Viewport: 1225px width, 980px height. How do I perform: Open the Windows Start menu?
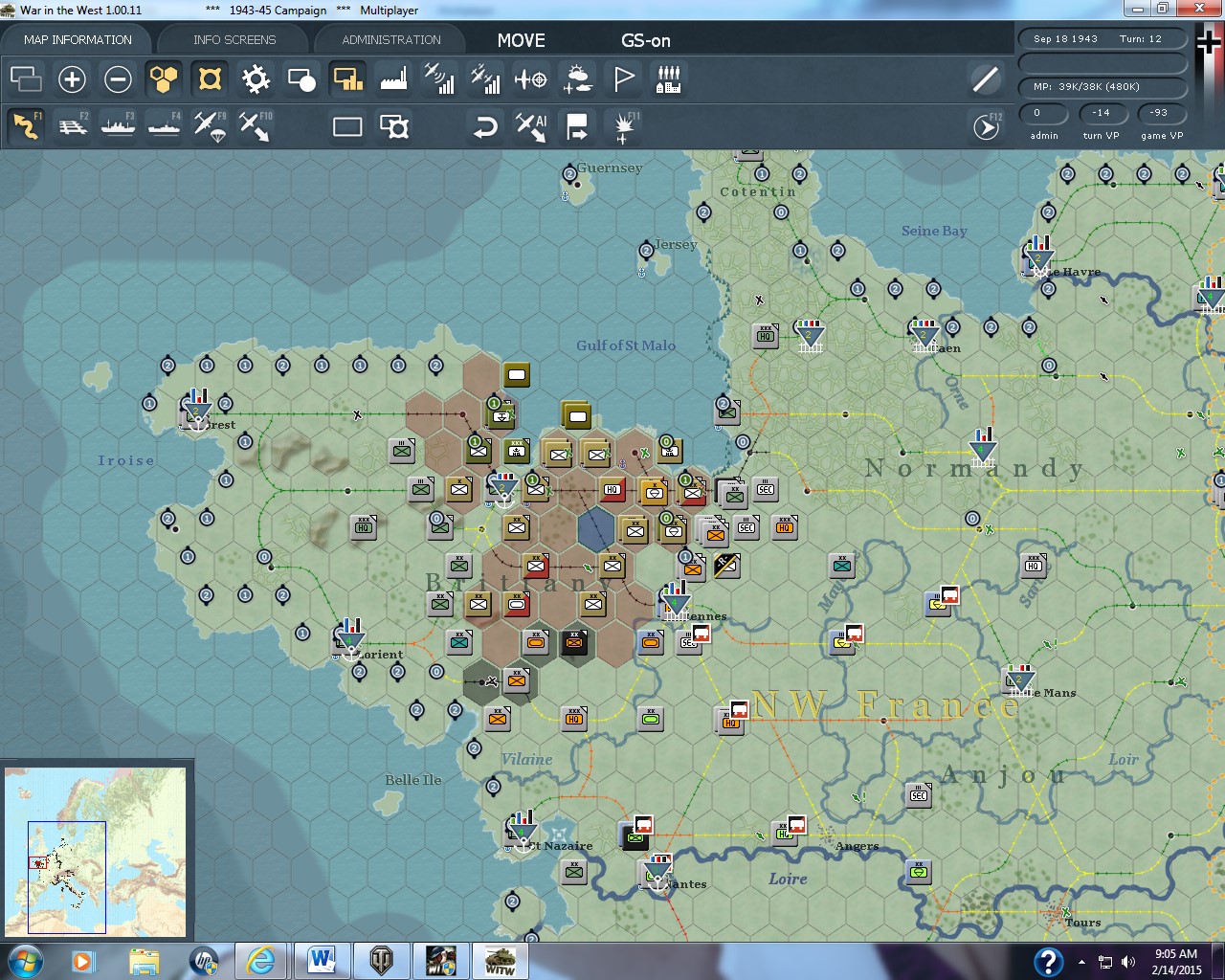click(x=26, y=960)
